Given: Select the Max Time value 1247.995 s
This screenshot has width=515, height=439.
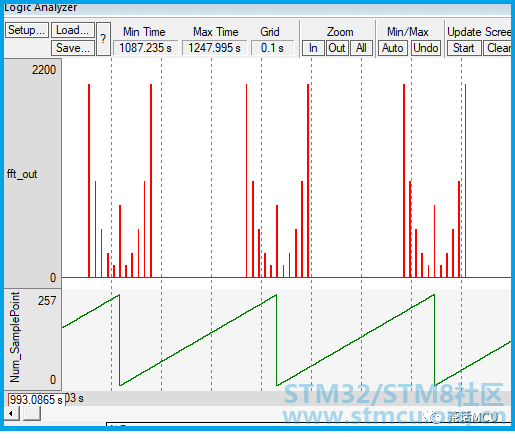Looking at the screenshot, I should pyautogui.click(x=214, y=48).
